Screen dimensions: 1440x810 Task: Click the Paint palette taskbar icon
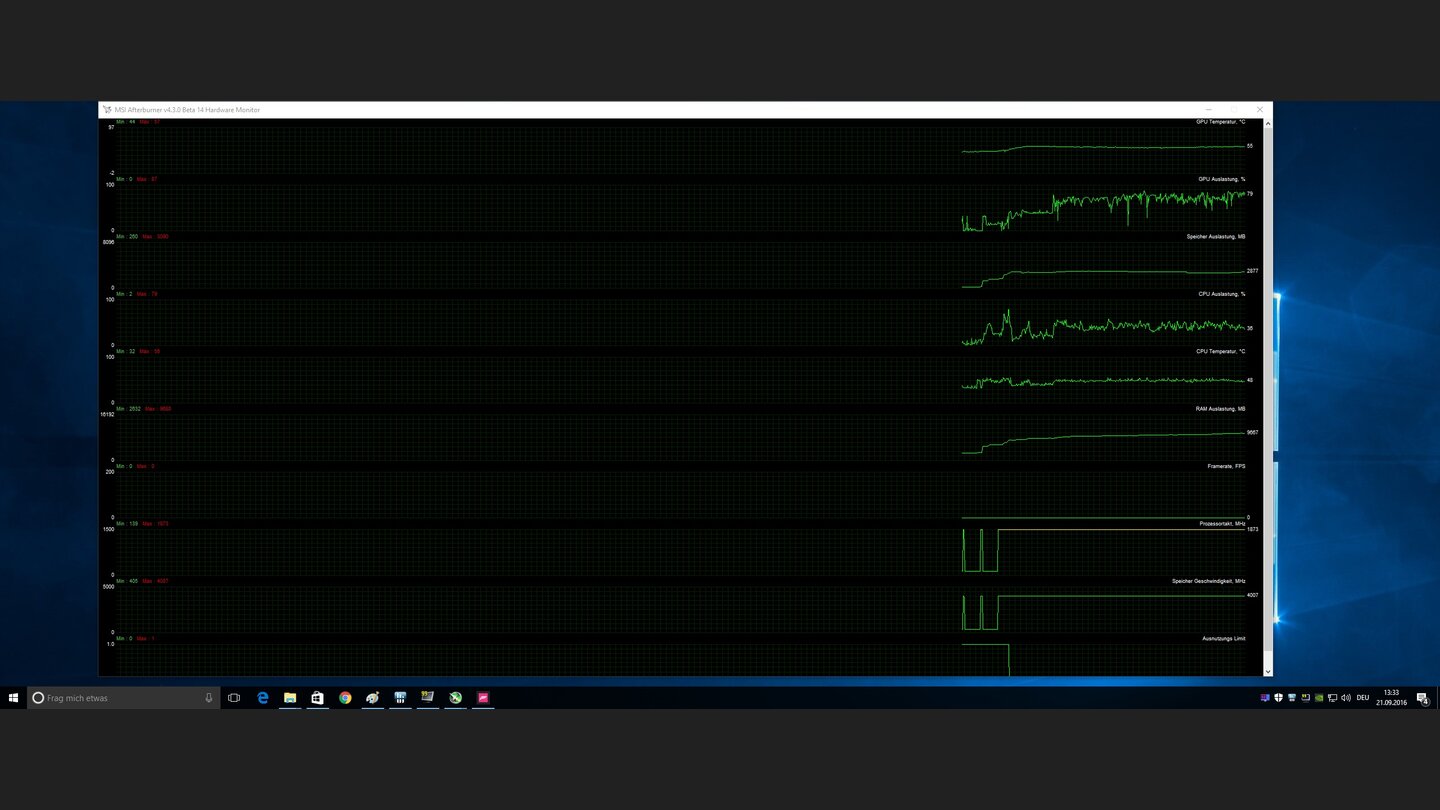(x=372, y=698)
